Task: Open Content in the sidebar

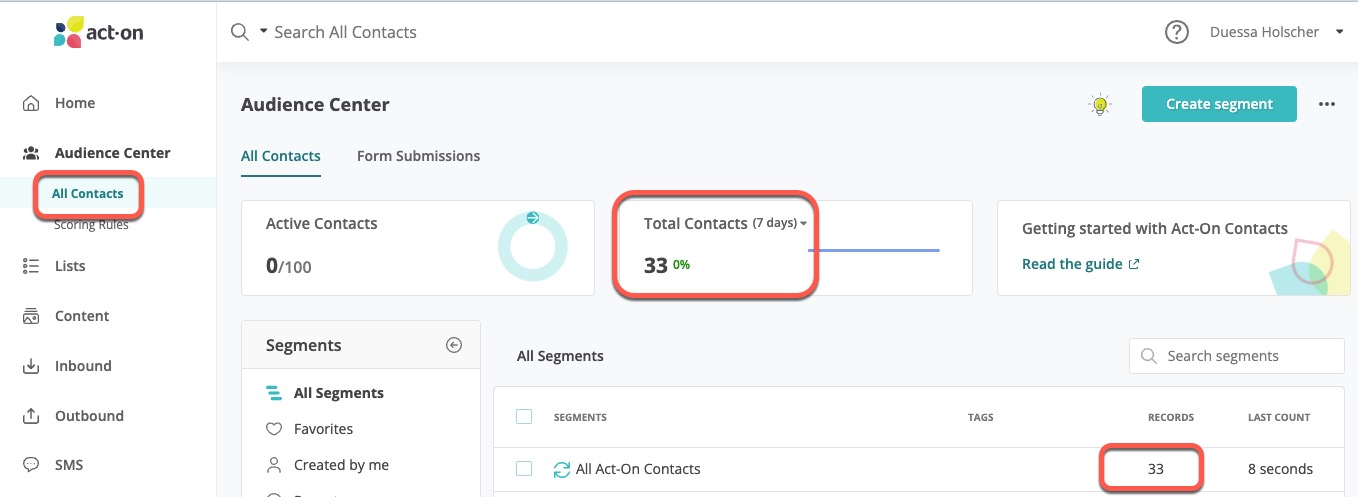Action: (82, 316)
